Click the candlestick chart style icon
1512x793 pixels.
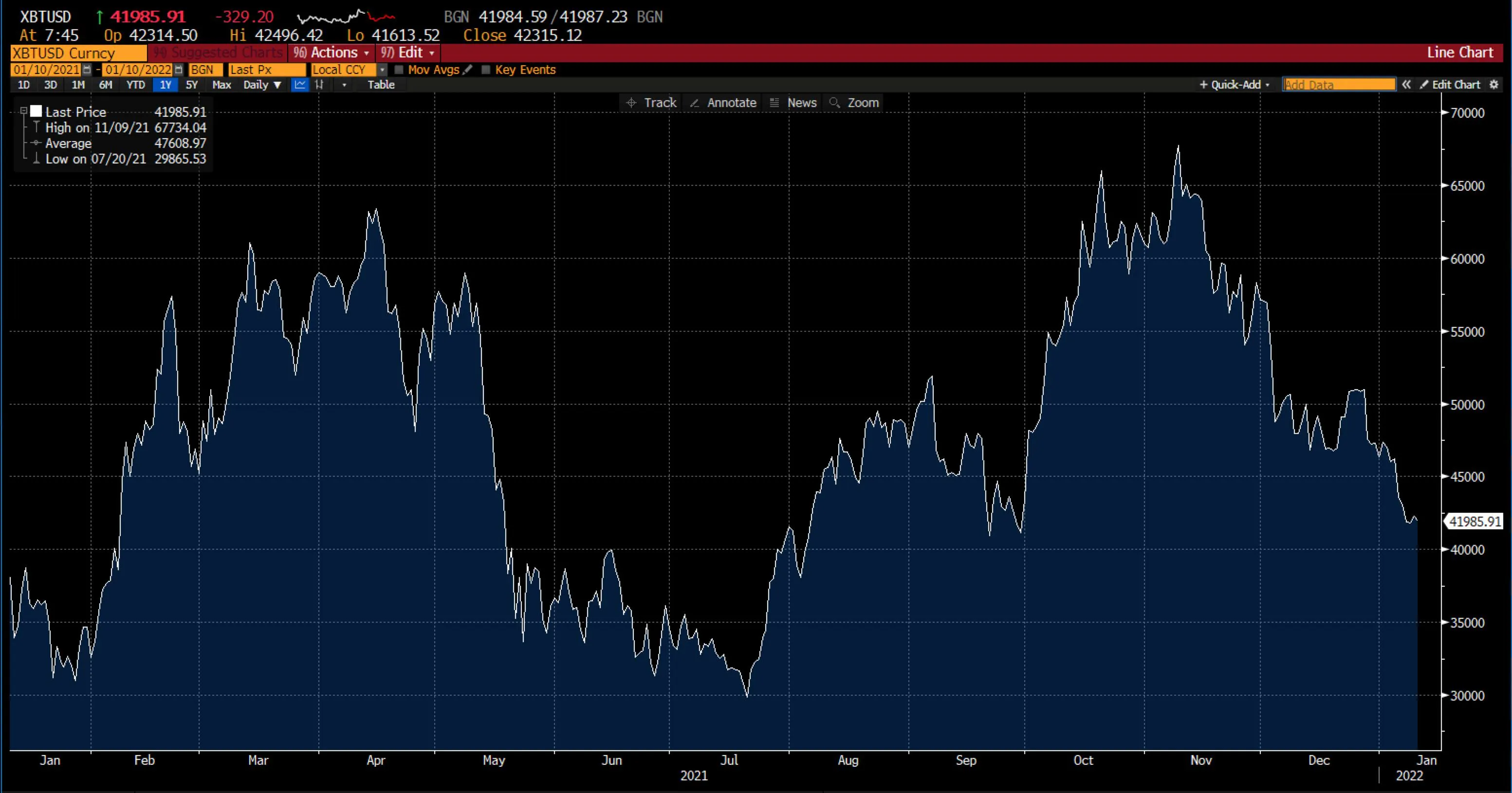[x=320, y=86]
